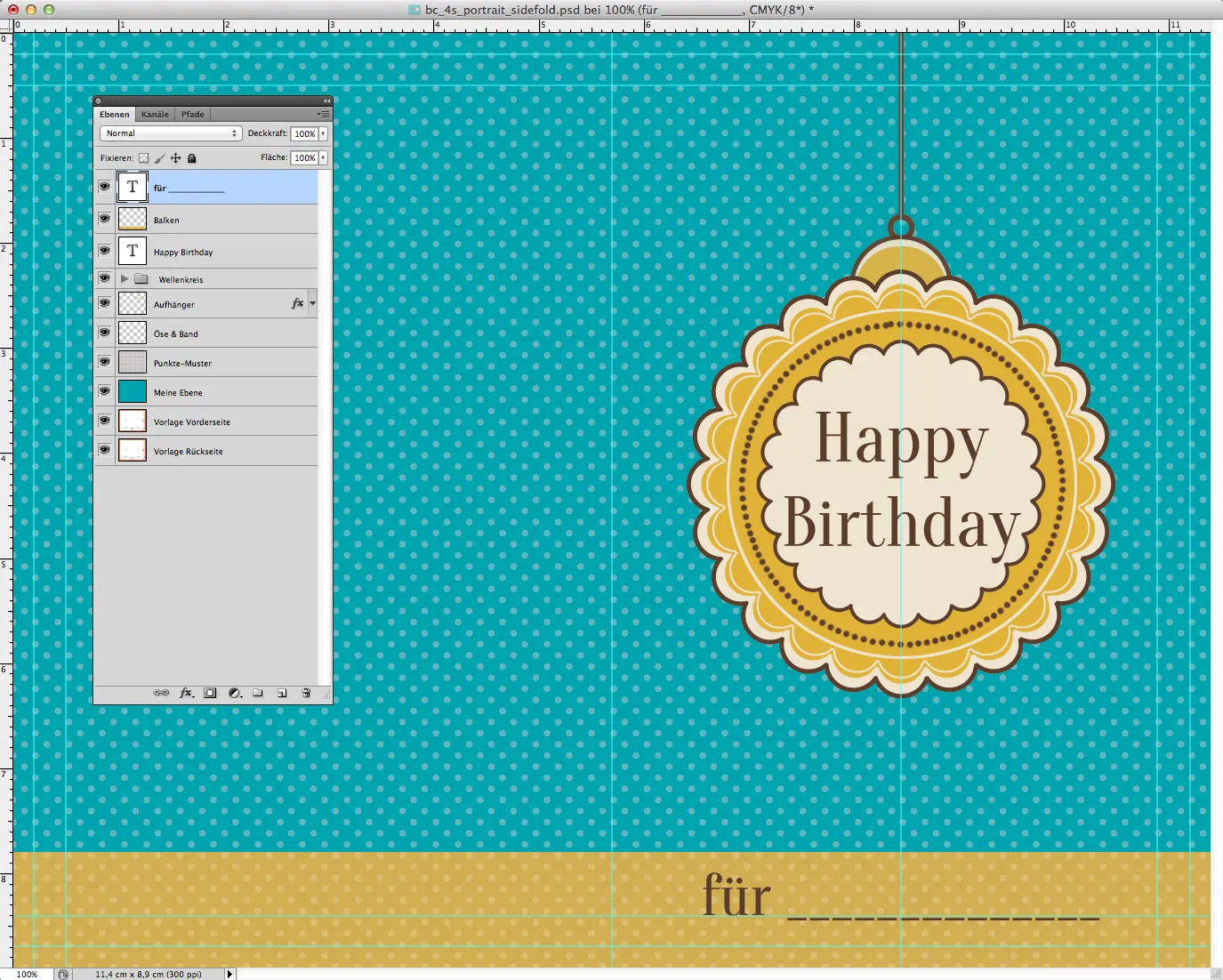The width and height of the screenshot is (1223, 980).
Task: Create a new adjustment layer with half-circle icon
Action: click(x=234, y=693)
